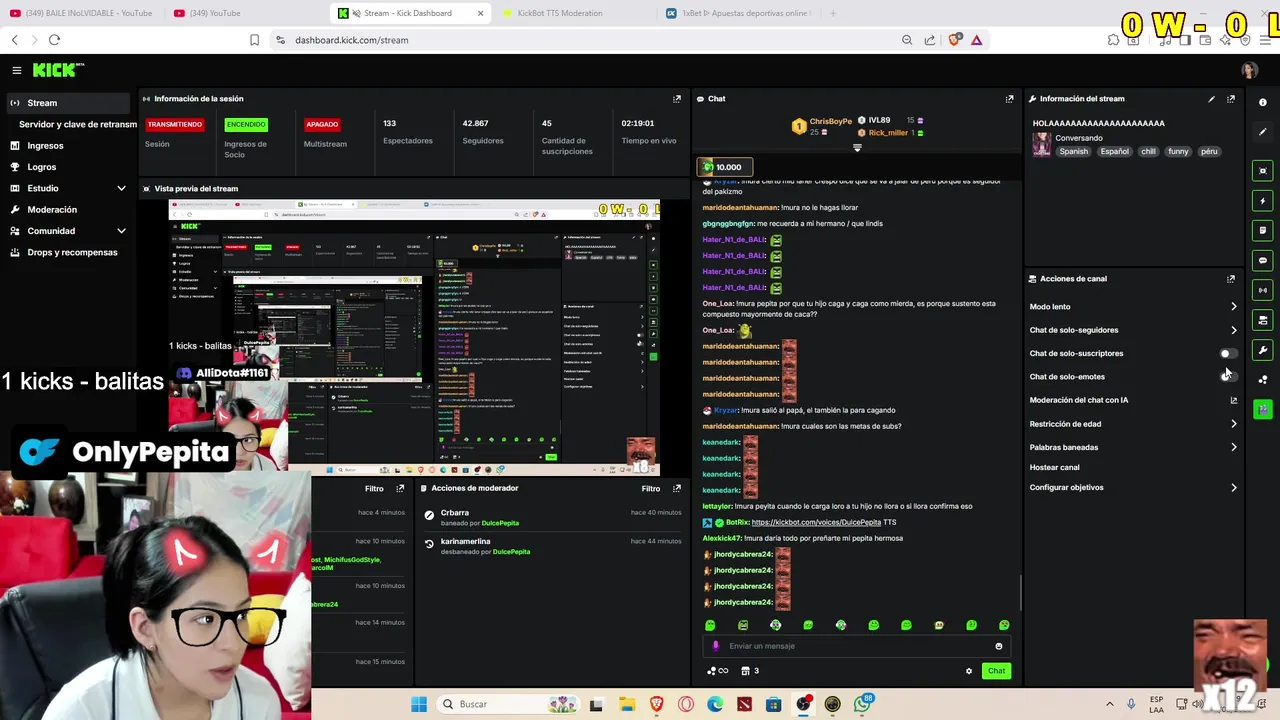Open Dota 2 icon in the taskbar

click(744, 704)
